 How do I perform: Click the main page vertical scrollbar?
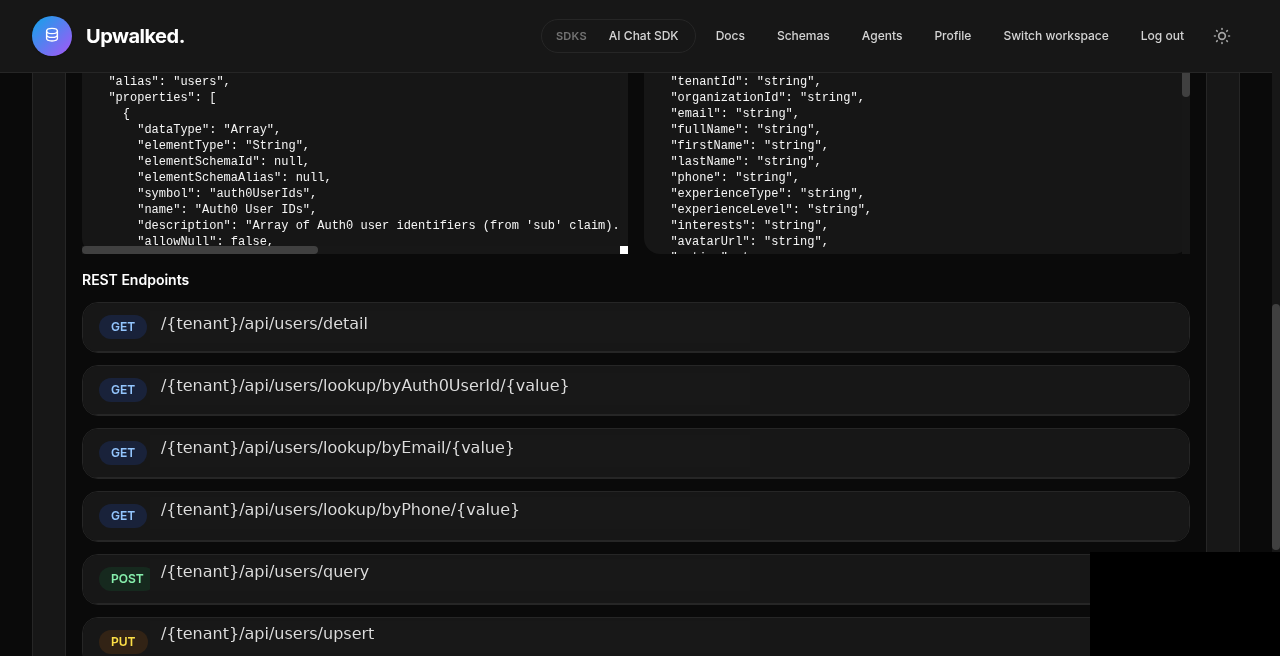1275,427
